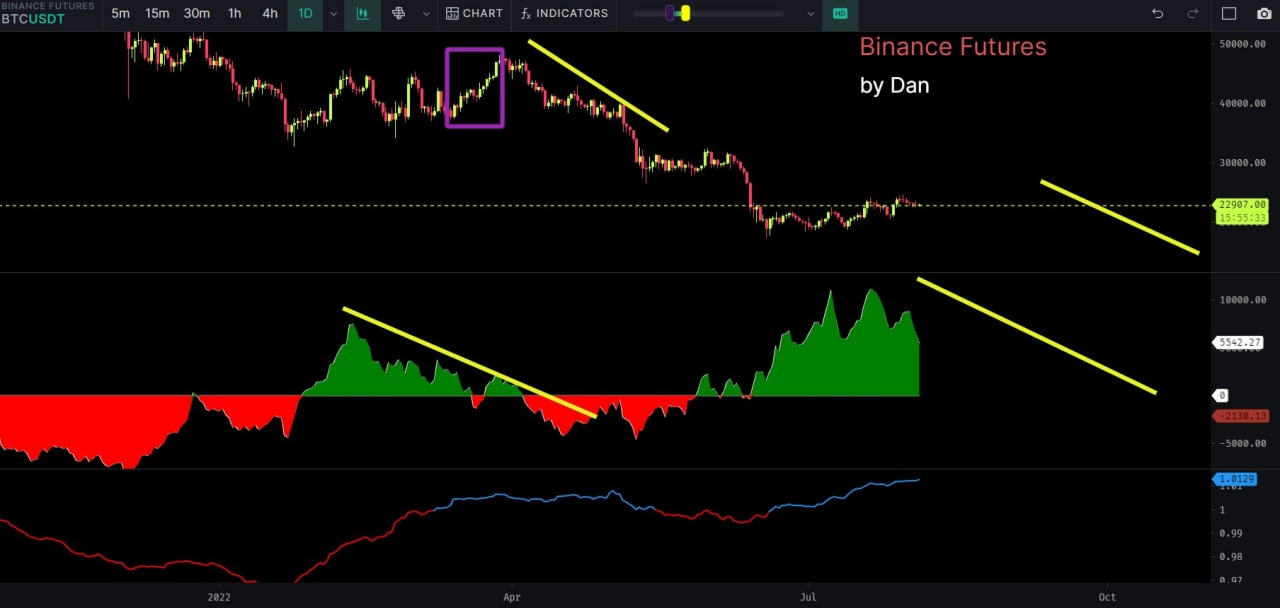The height and width of the screenshot is (608, 1280).
Task: Click the 0.99 label on the ratio axis
Action: pyautogui.click(x=1230, y=533)
